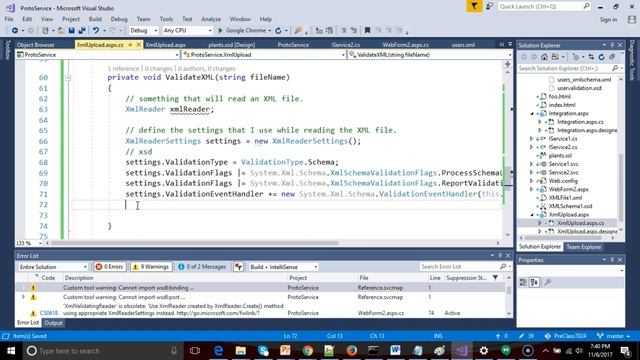Switch to the Output tab

pyautogui.click(x=53, y=323)
